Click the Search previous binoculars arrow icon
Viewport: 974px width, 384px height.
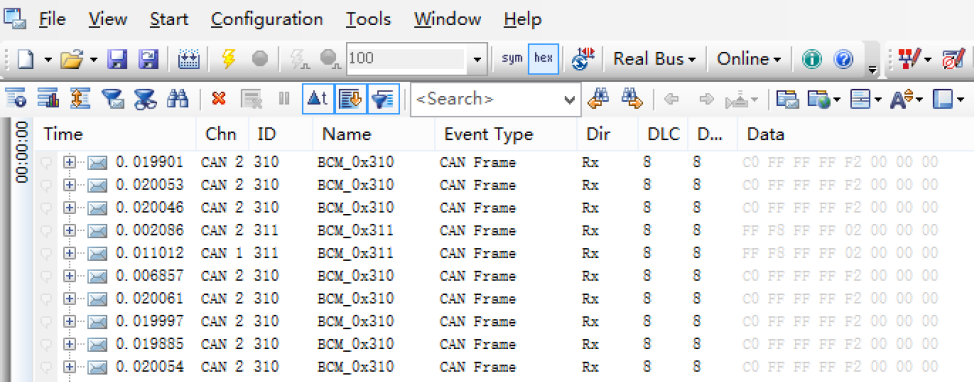[x=598, y=98]
